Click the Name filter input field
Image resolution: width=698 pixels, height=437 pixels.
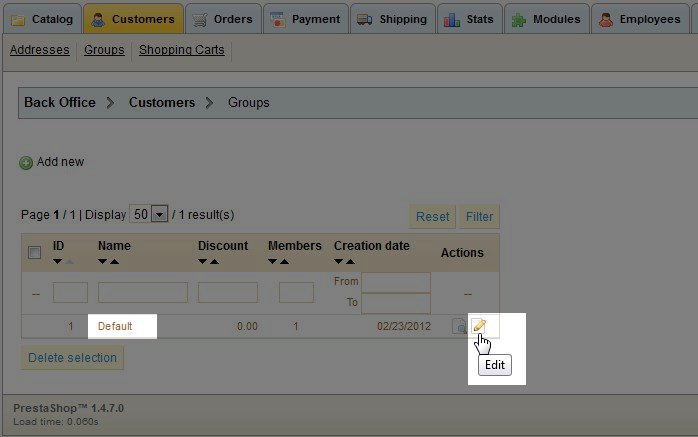click(x=142, y=293)
